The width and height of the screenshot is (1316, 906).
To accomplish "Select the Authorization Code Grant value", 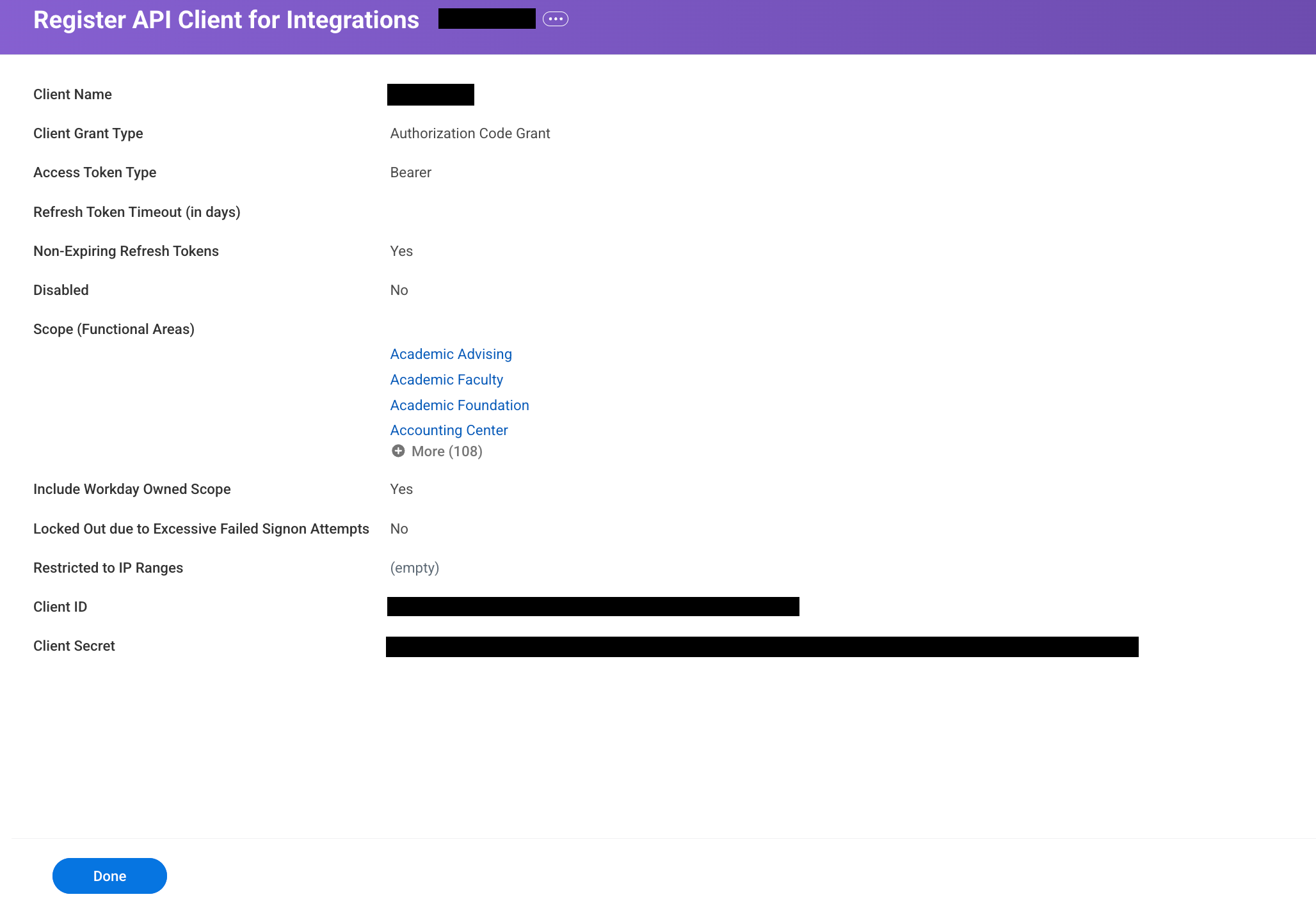I will point(470,133).
